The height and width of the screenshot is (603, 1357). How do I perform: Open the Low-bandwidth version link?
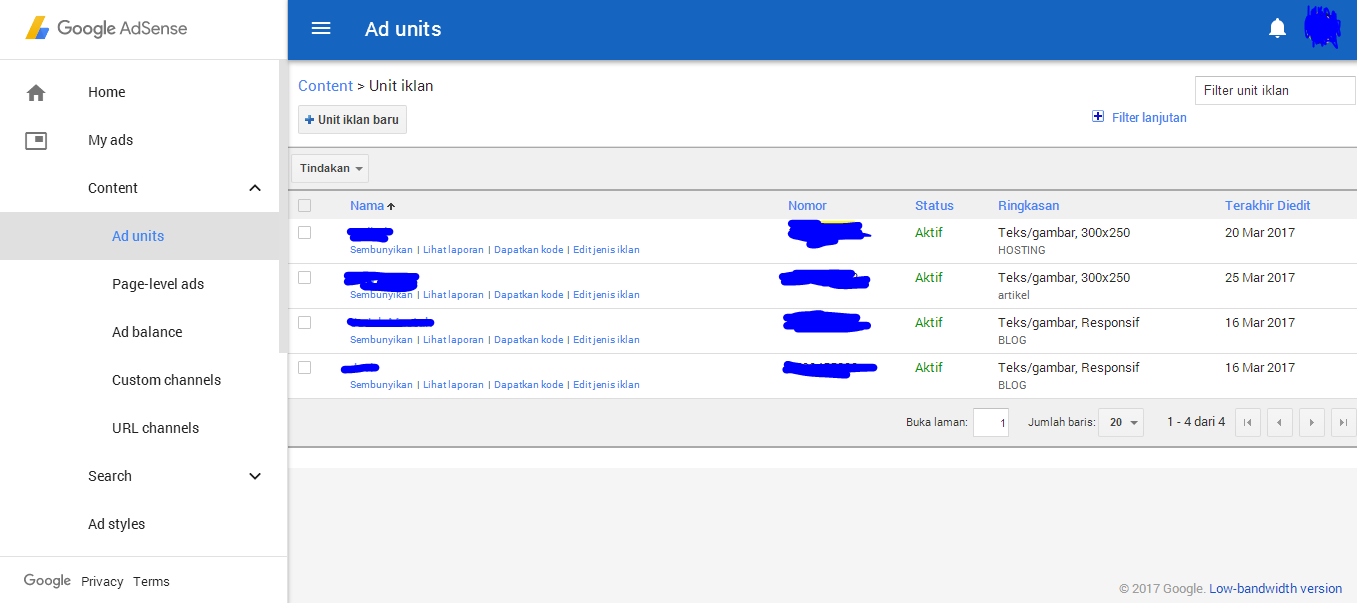click(x=1276, y=588)
